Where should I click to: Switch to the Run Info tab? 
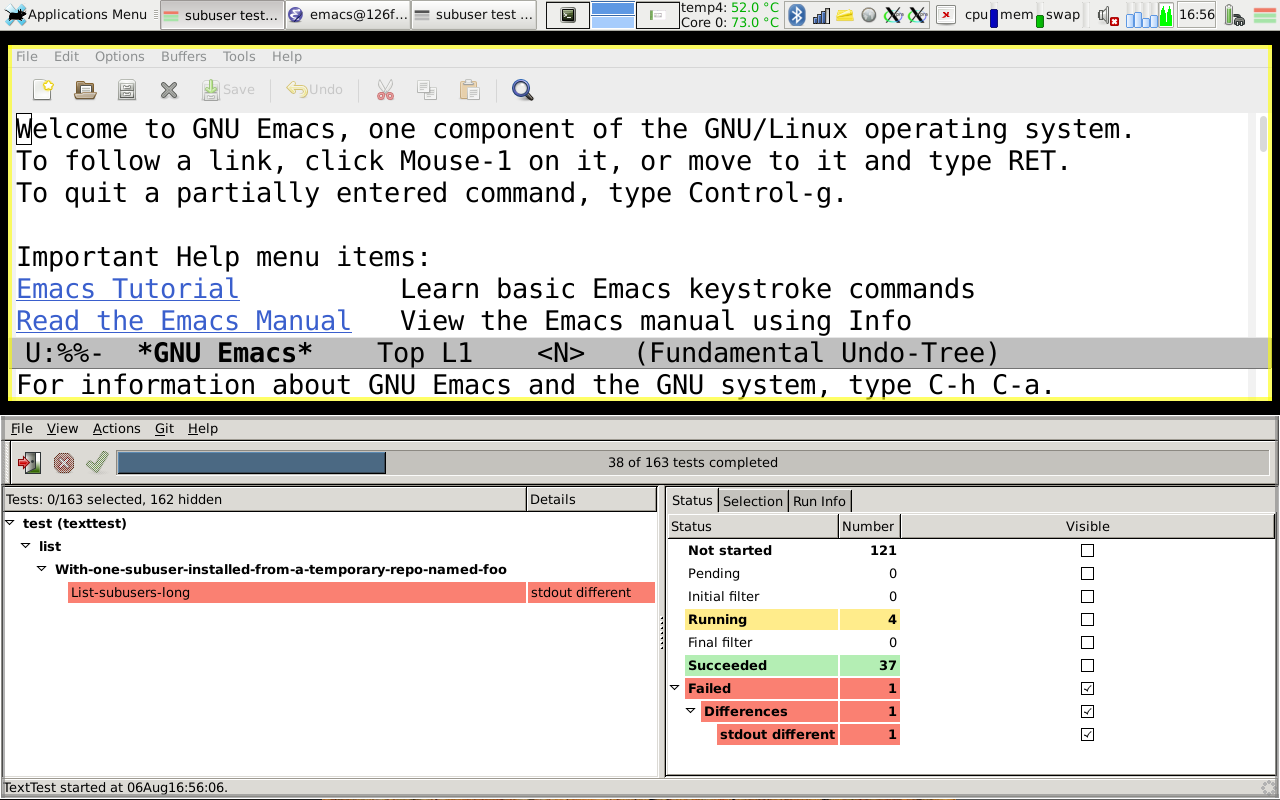pos(819,501)
